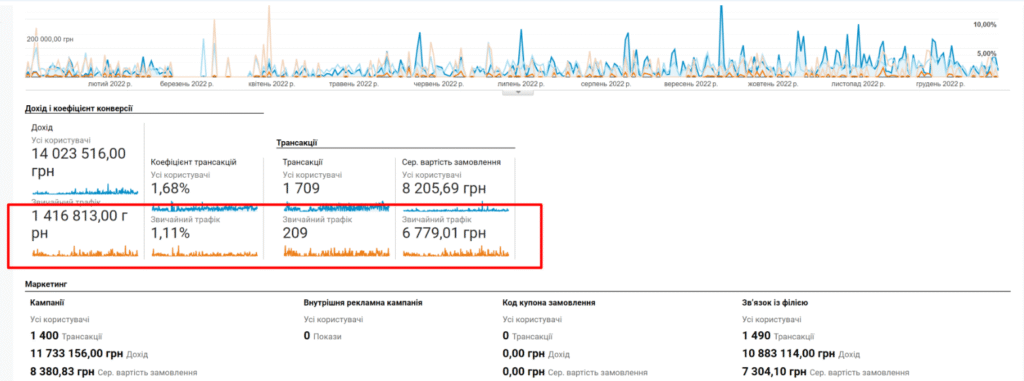Click the '200 000,00 грн' axis value

(50, 39)
